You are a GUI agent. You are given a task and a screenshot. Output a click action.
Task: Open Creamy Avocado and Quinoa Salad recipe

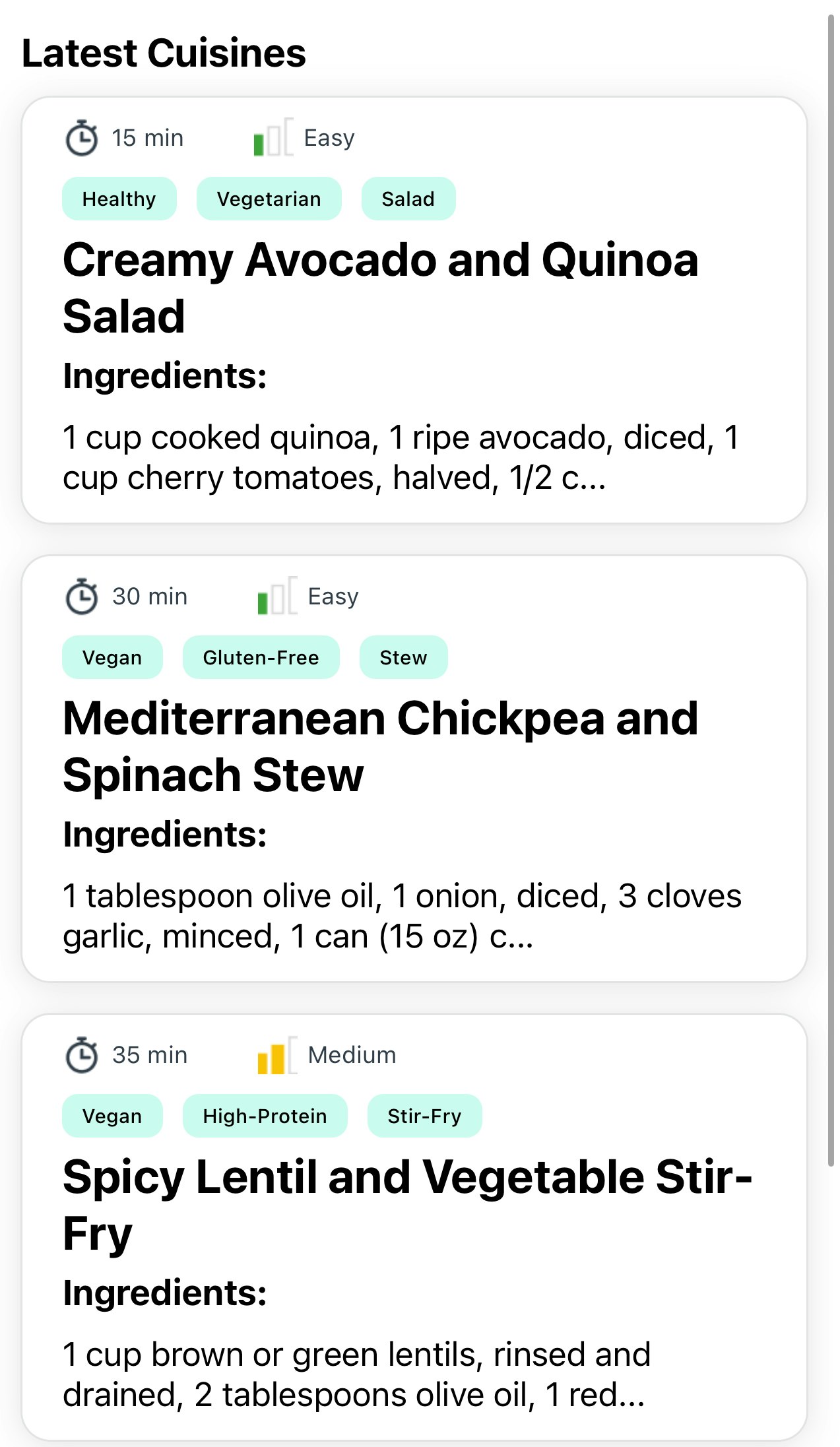click(x=381, y=288)
